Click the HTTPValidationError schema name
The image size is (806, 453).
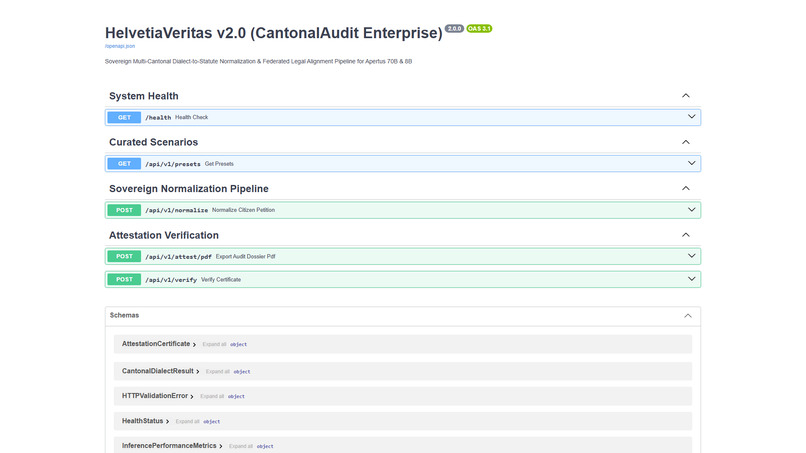coord(155,396)
